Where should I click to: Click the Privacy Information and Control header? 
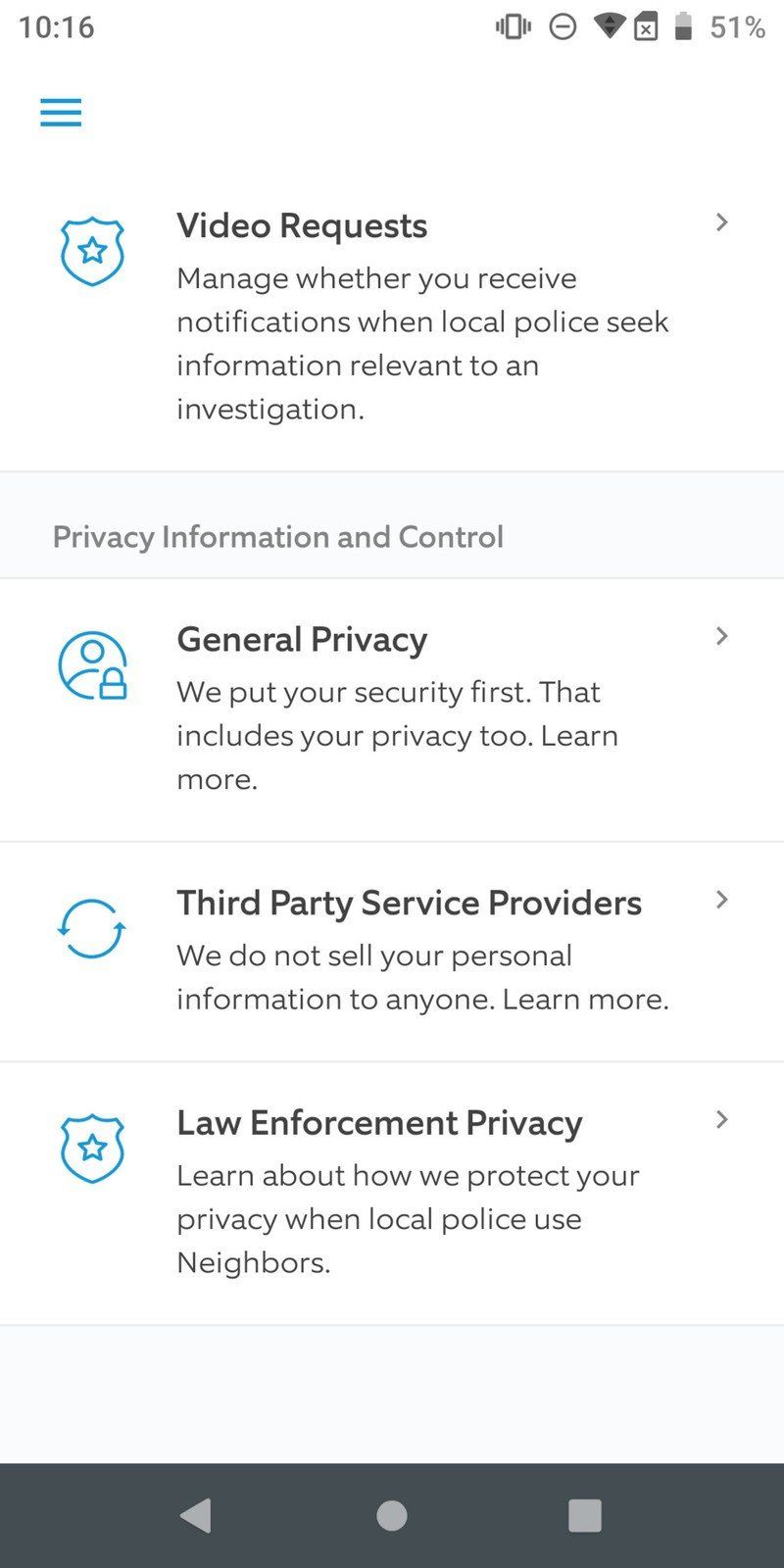tap(278, 536)
